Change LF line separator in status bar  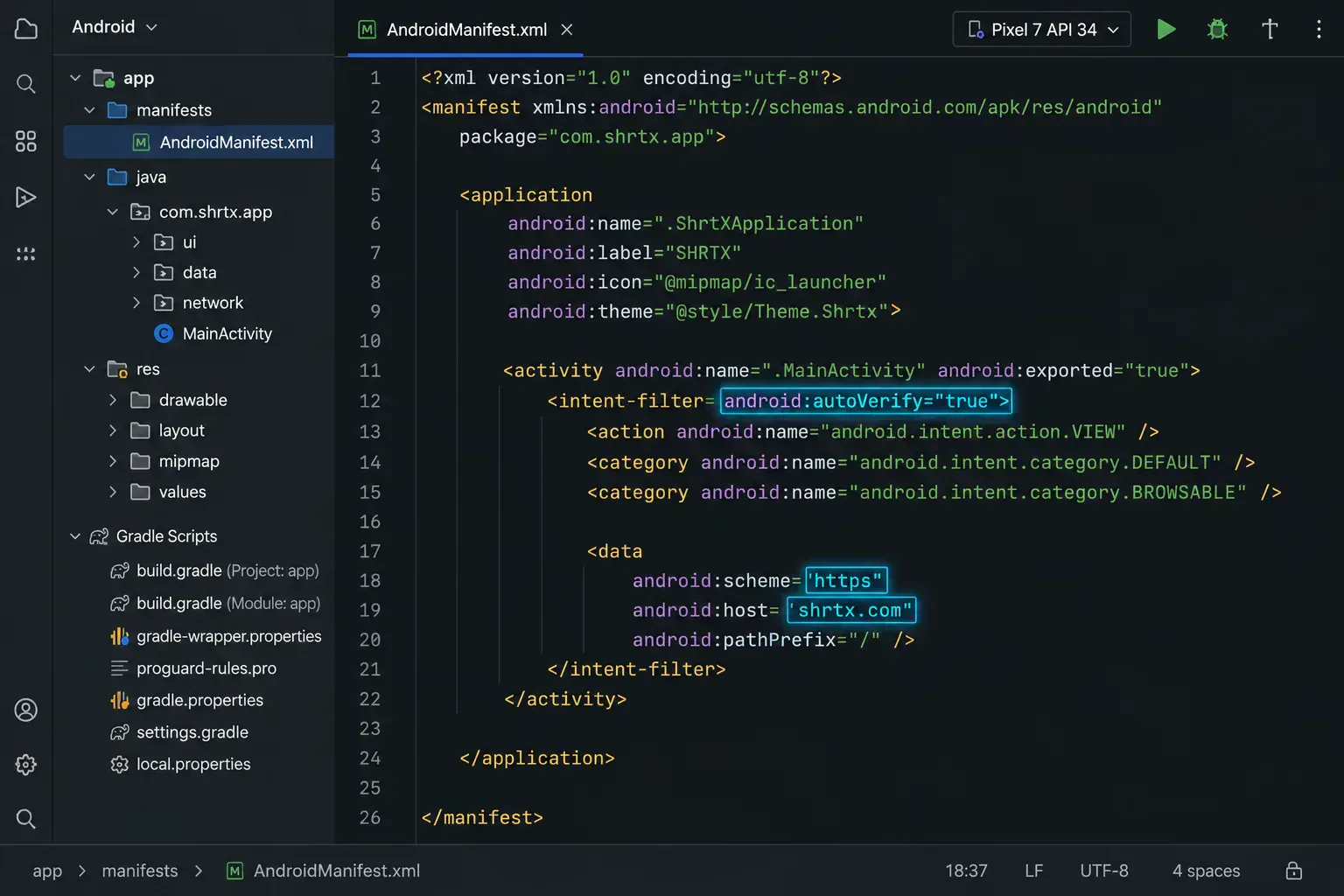[1033, 871]
